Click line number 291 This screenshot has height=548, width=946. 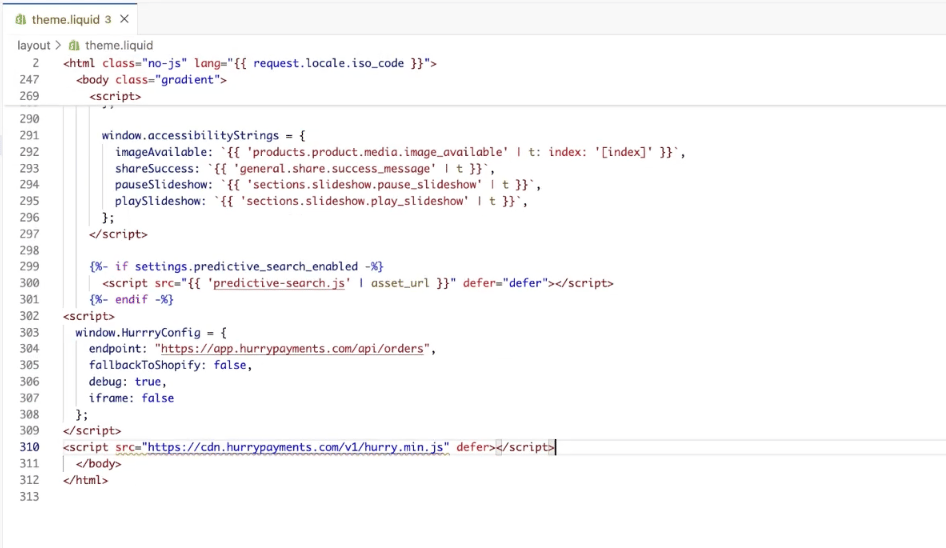pos(29,136)
